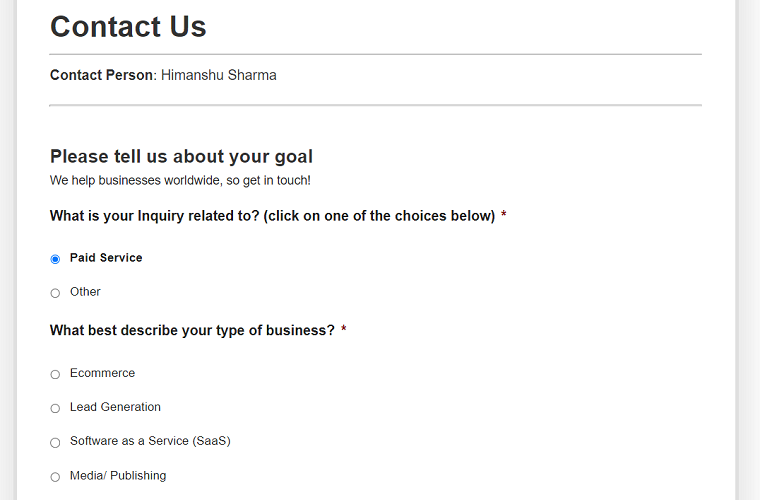Click the "Lead Generation" label text
The image size is (760, 500).
(x=115, y=407)
